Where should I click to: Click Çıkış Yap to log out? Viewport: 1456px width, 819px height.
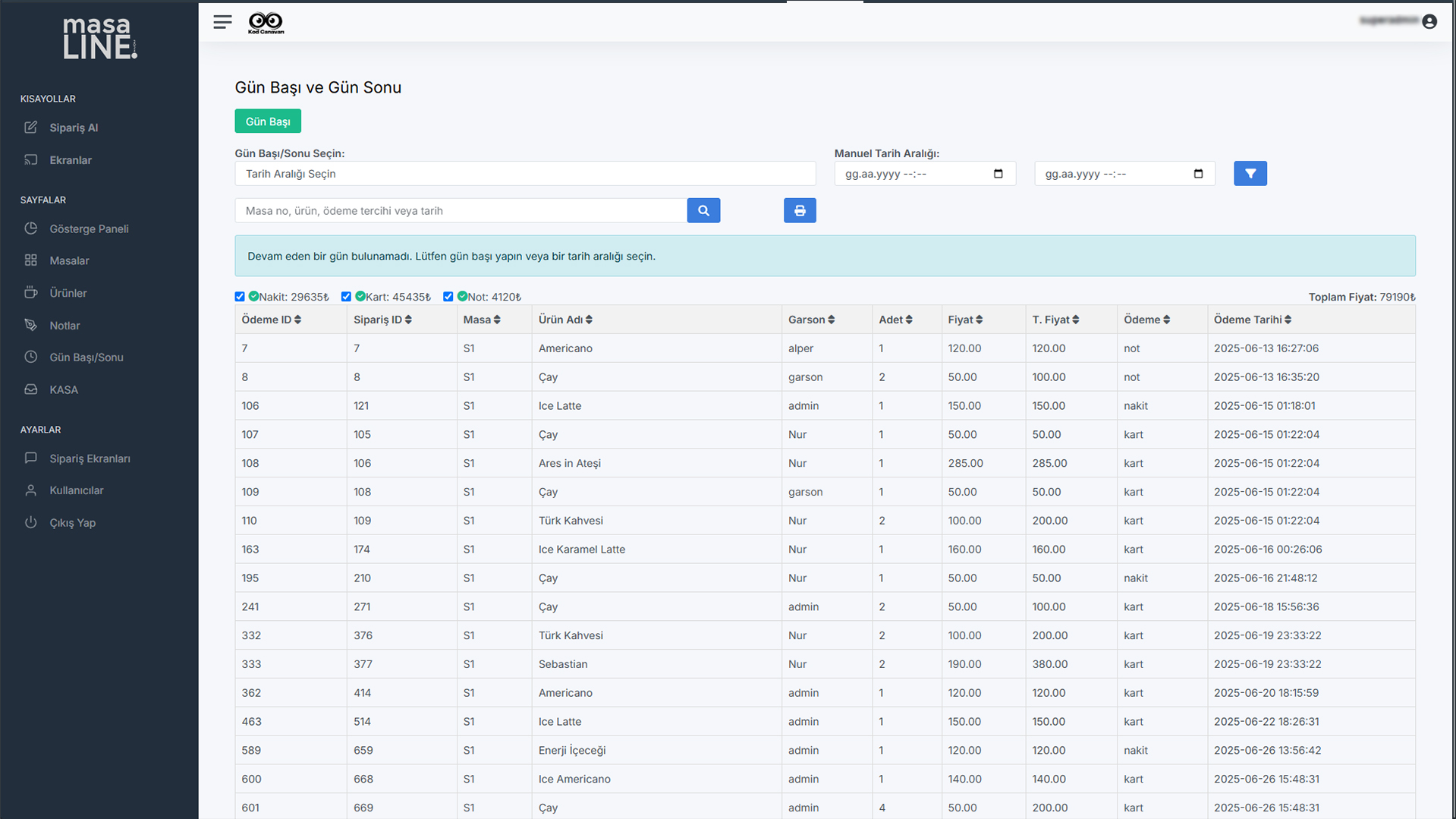pyautogui.click(x=72, y=523)
